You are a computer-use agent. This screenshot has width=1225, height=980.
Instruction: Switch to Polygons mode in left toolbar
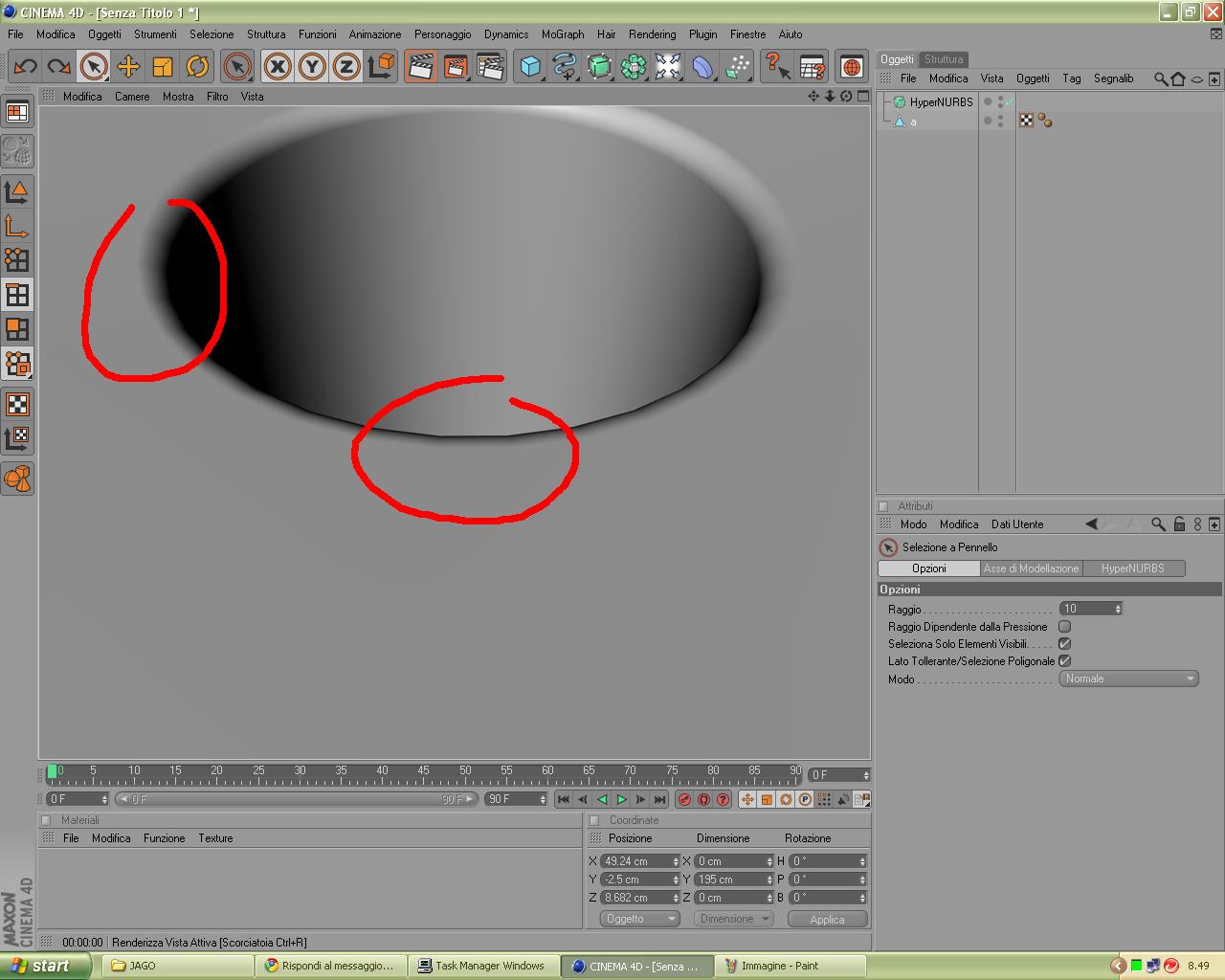(x=17, y=329)
